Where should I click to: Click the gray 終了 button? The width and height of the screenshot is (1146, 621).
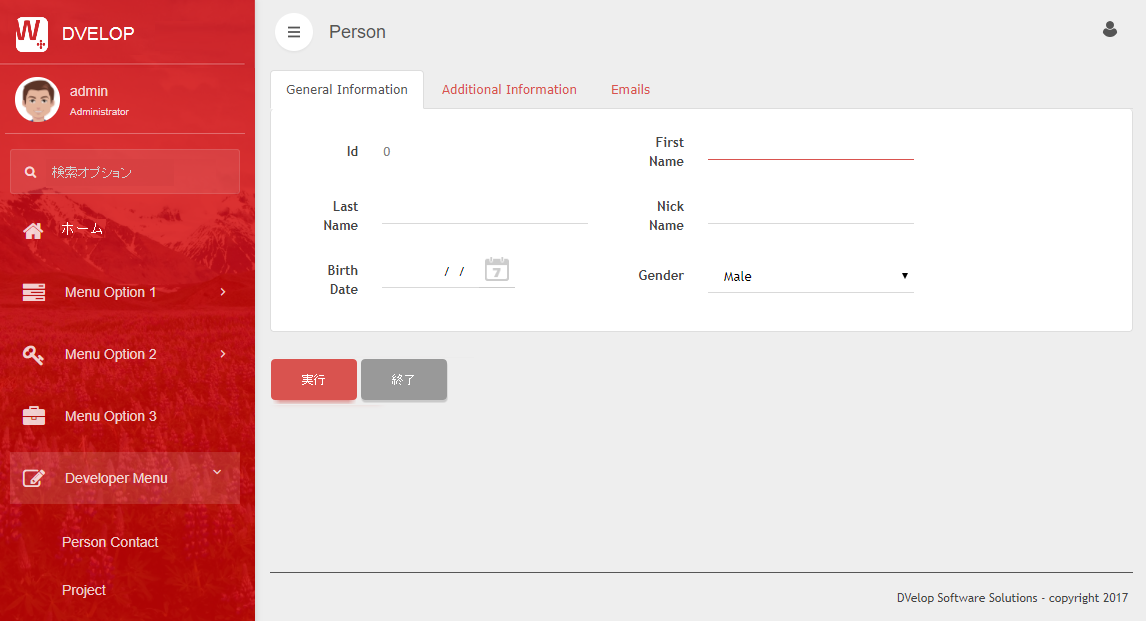pos(403,380)
